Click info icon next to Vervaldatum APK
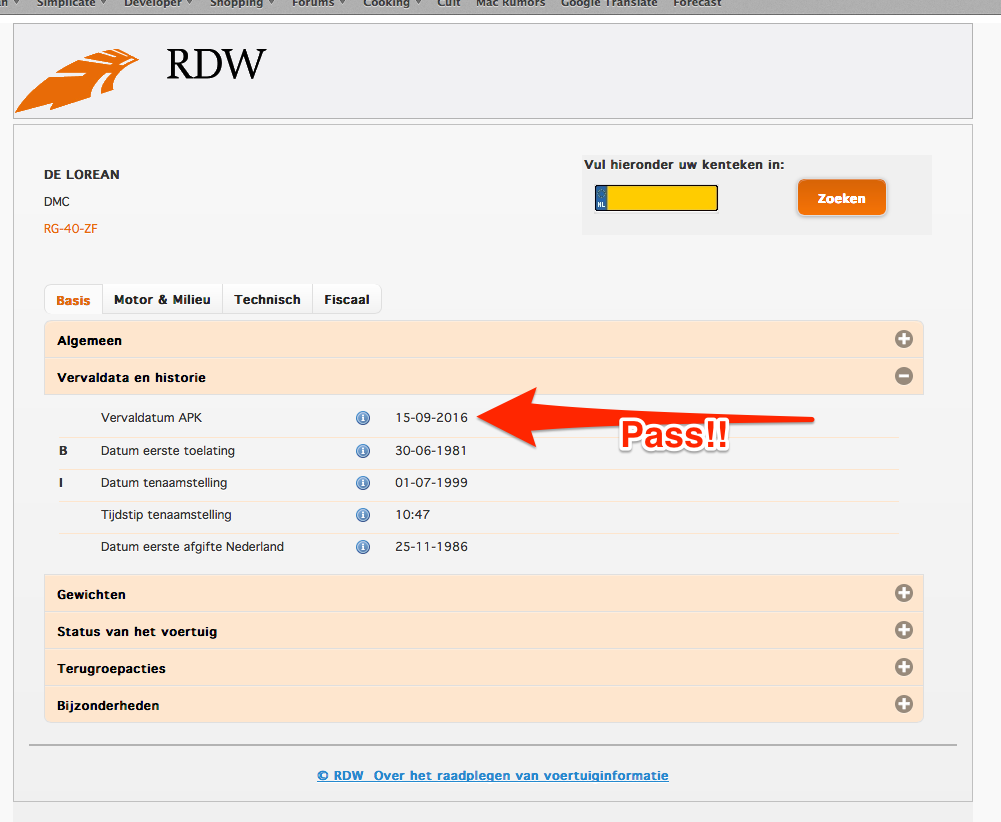The image size is (1001, 822). 363,418
